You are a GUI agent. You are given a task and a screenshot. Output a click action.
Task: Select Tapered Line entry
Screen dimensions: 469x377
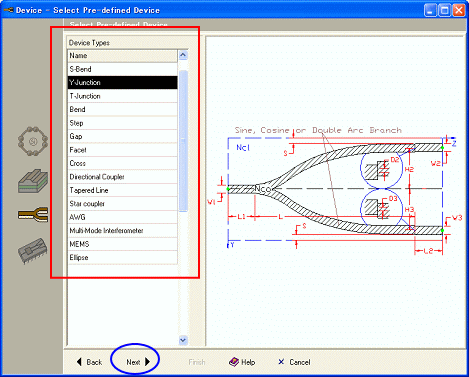pyautogui.click(x=122, y=190)
